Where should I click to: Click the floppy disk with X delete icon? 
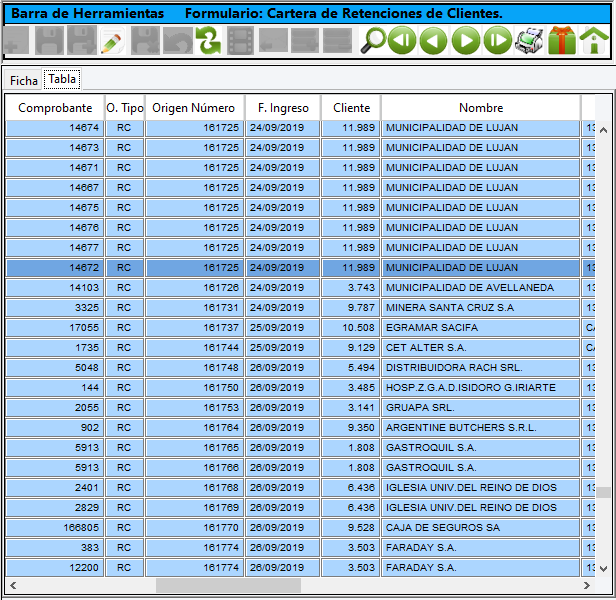(145, 40)
